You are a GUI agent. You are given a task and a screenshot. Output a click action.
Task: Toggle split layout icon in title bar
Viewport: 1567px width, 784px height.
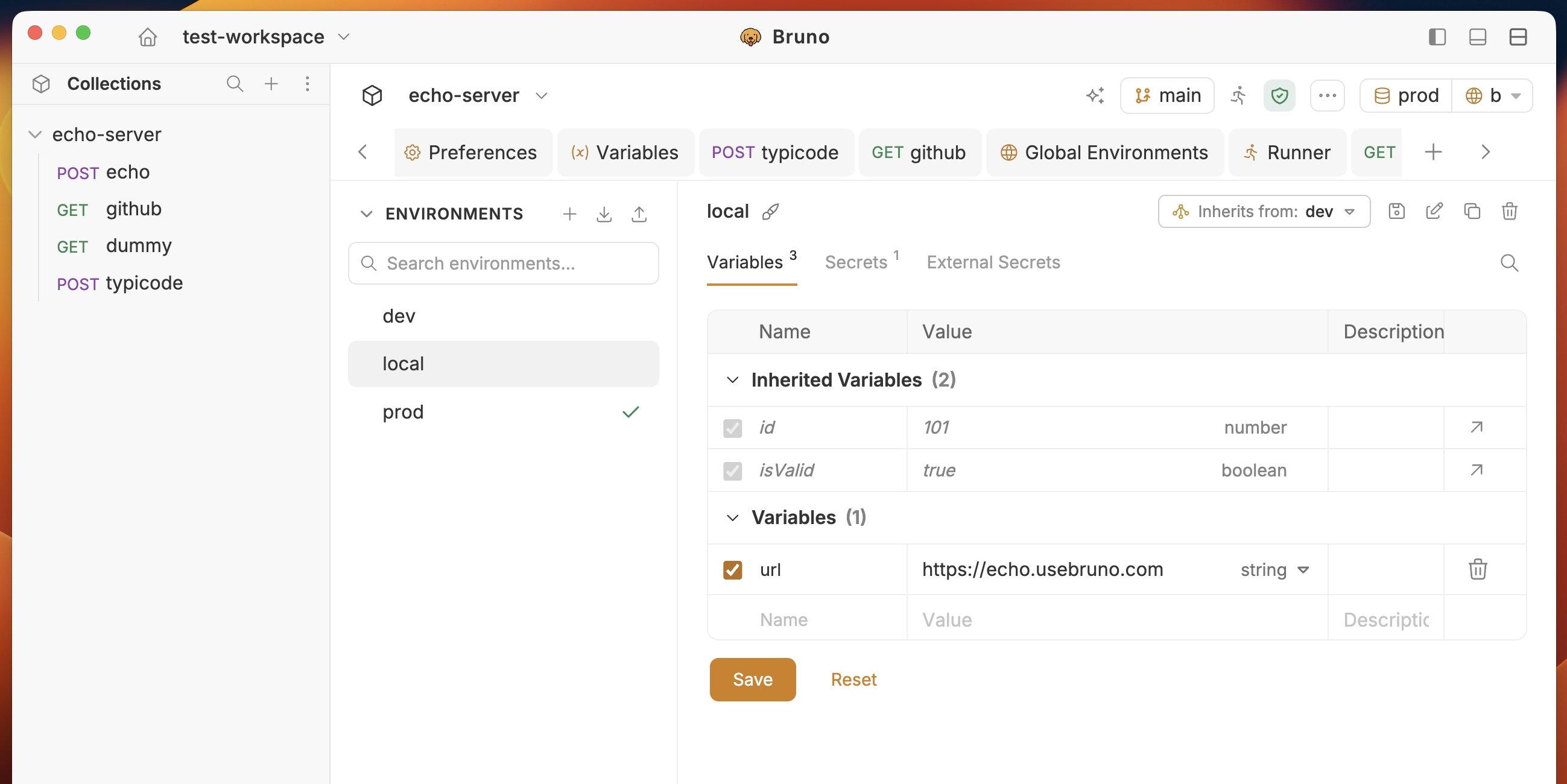coord(1518,37)
